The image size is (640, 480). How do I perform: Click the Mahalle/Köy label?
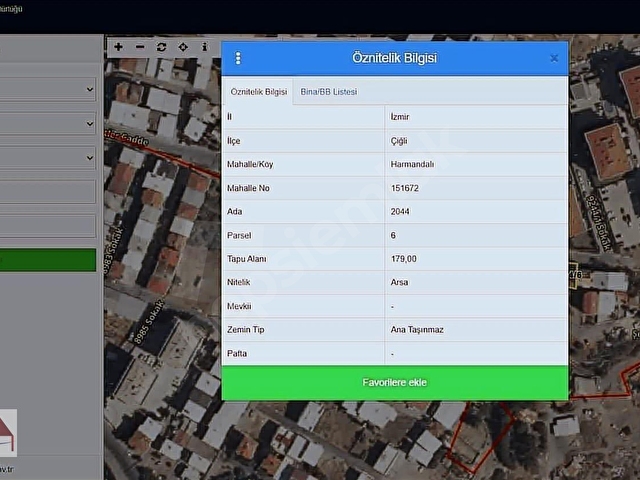[x=250, y=164]
